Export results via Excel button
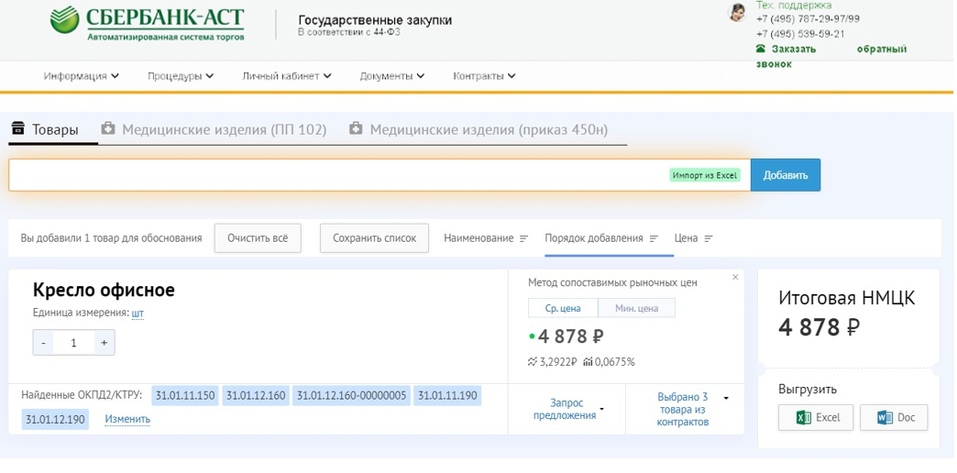This screenshot has width=957, height=473. (x=815, y=417)
